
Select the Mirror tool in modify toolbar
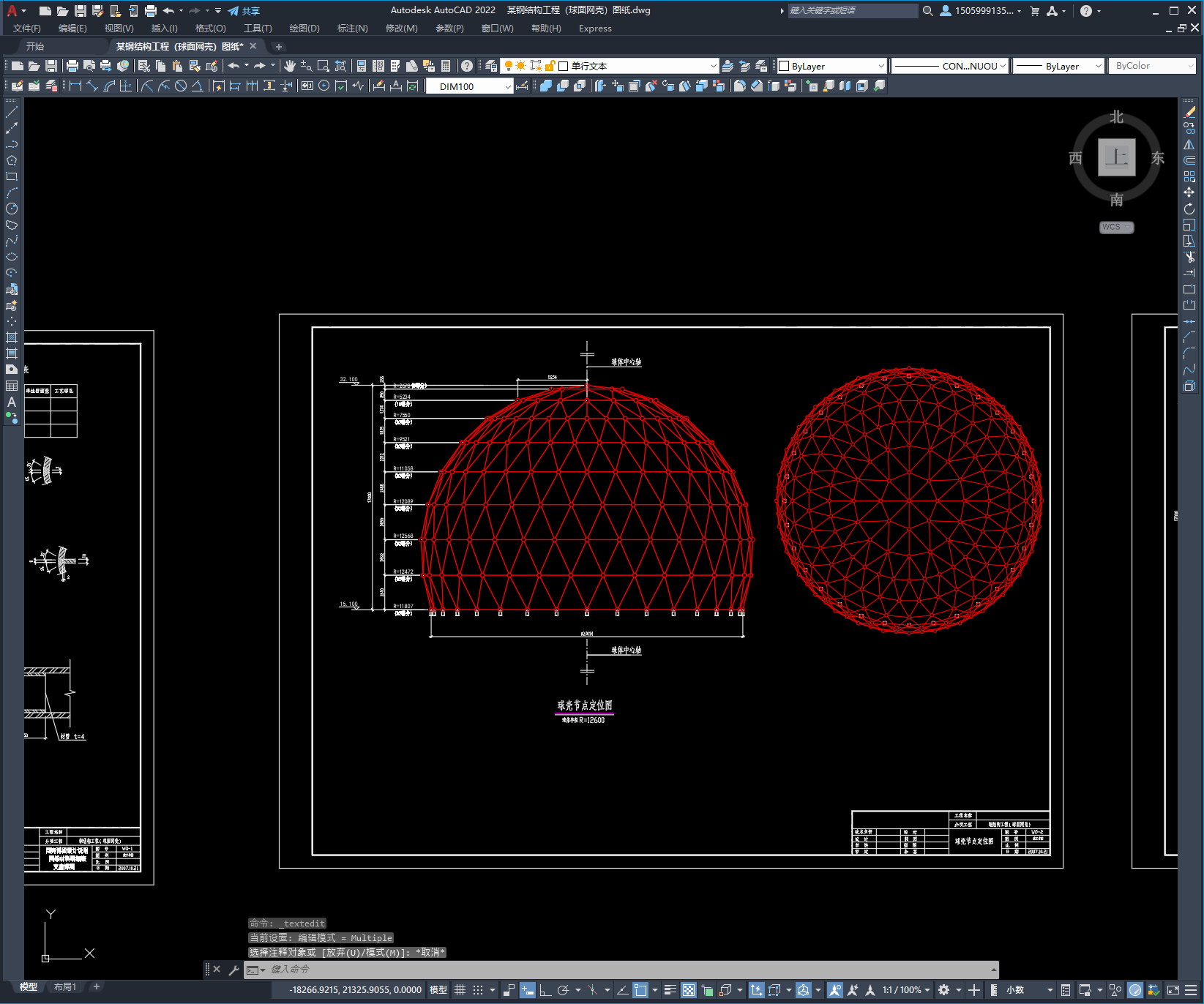coord(1189,145)
